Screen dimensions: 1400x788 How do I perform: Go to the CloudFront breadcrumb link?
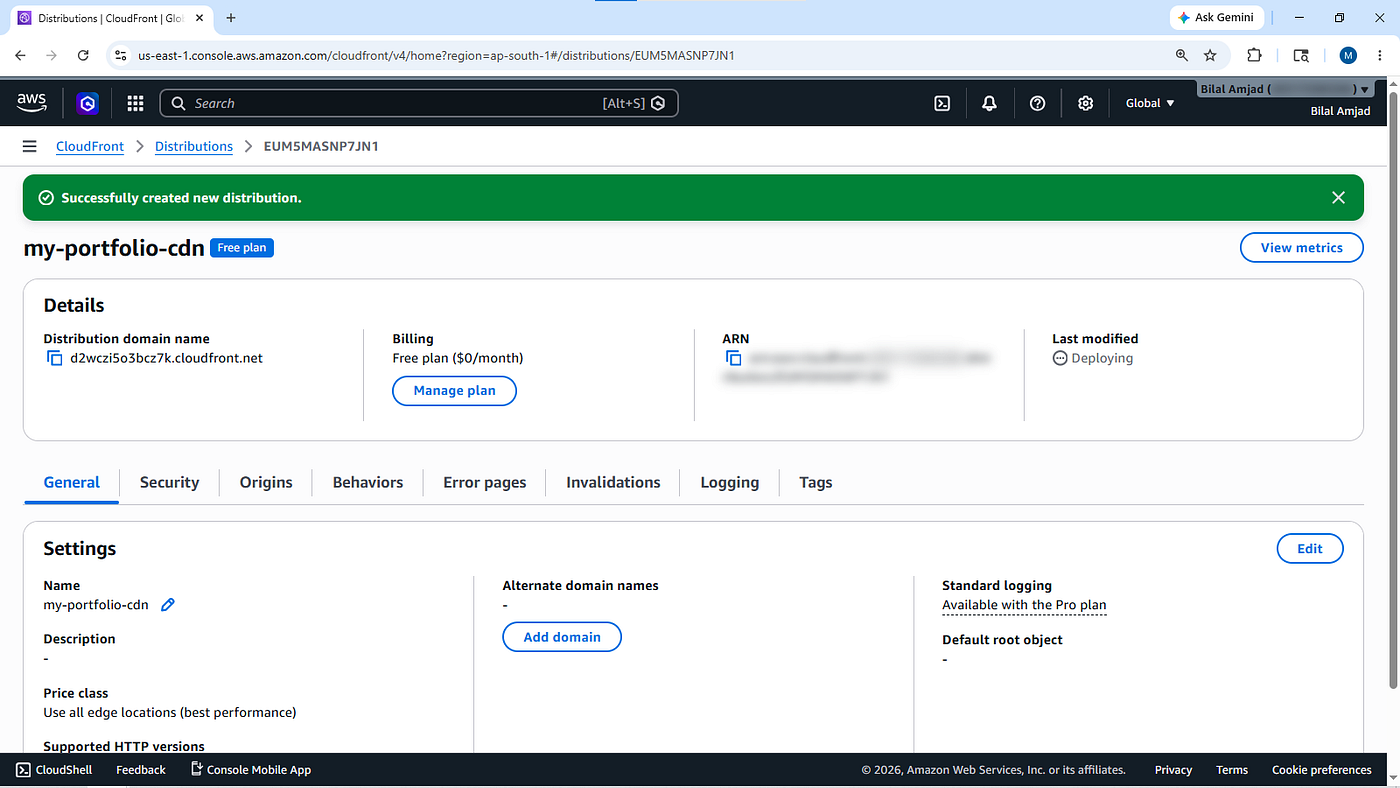pos(90,146)
